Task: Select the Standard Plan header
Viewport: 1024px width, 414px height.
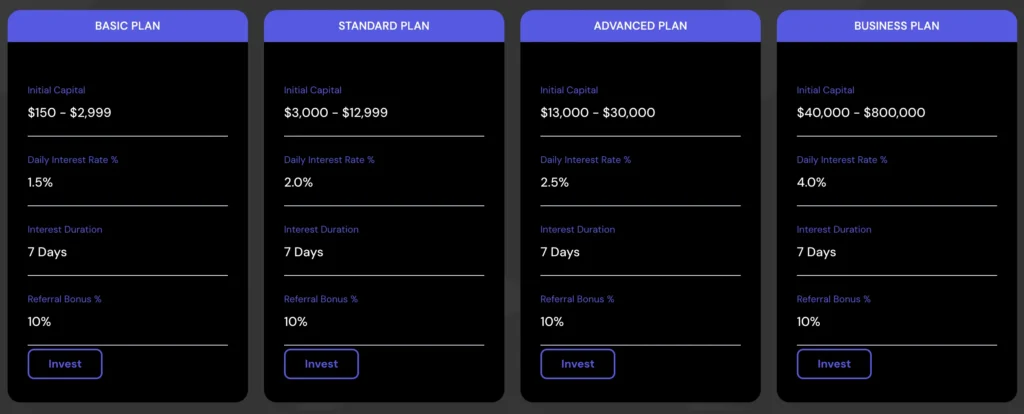Action: [x=384, y=26]
